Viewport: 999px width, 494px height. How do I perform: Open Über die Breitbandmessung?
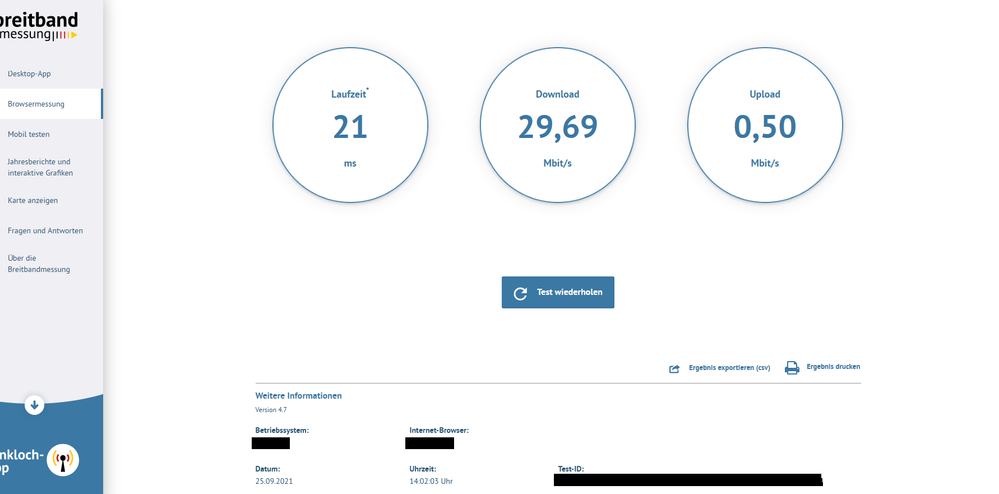click(39, 264)
